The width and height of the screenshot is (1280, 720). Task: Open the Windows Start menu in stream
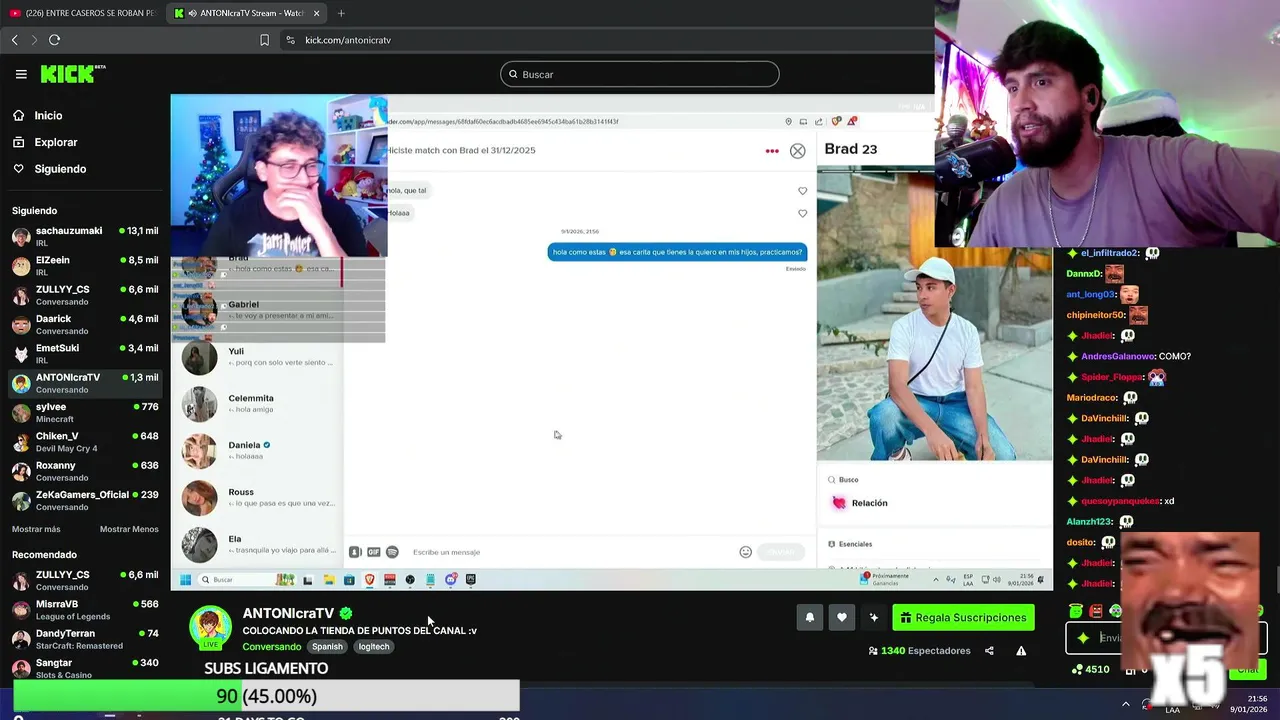pos(186,580)
